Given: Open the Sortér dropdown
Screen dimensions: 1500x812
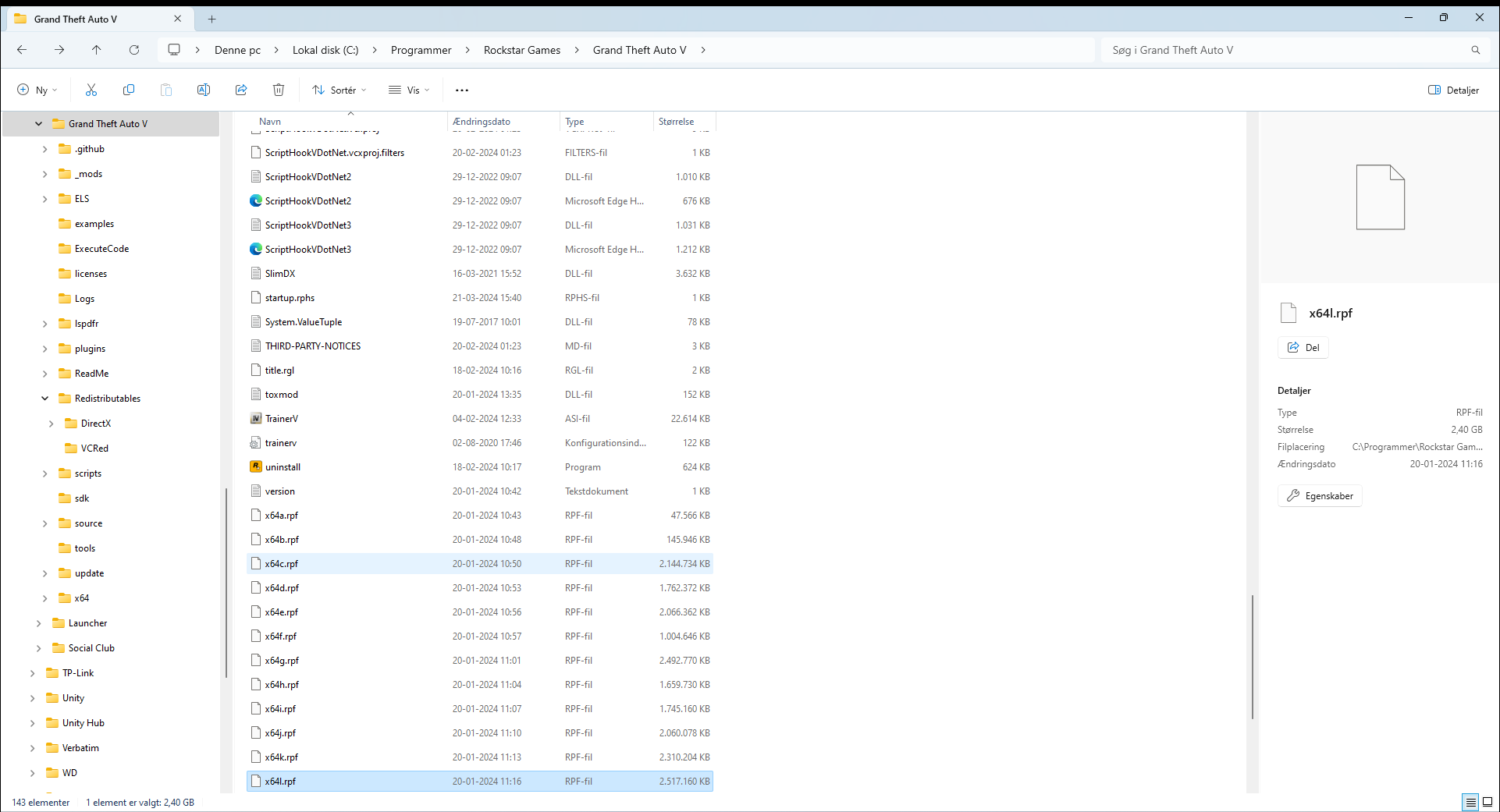Looking at the screenshot, I should (x=339, y=90).
